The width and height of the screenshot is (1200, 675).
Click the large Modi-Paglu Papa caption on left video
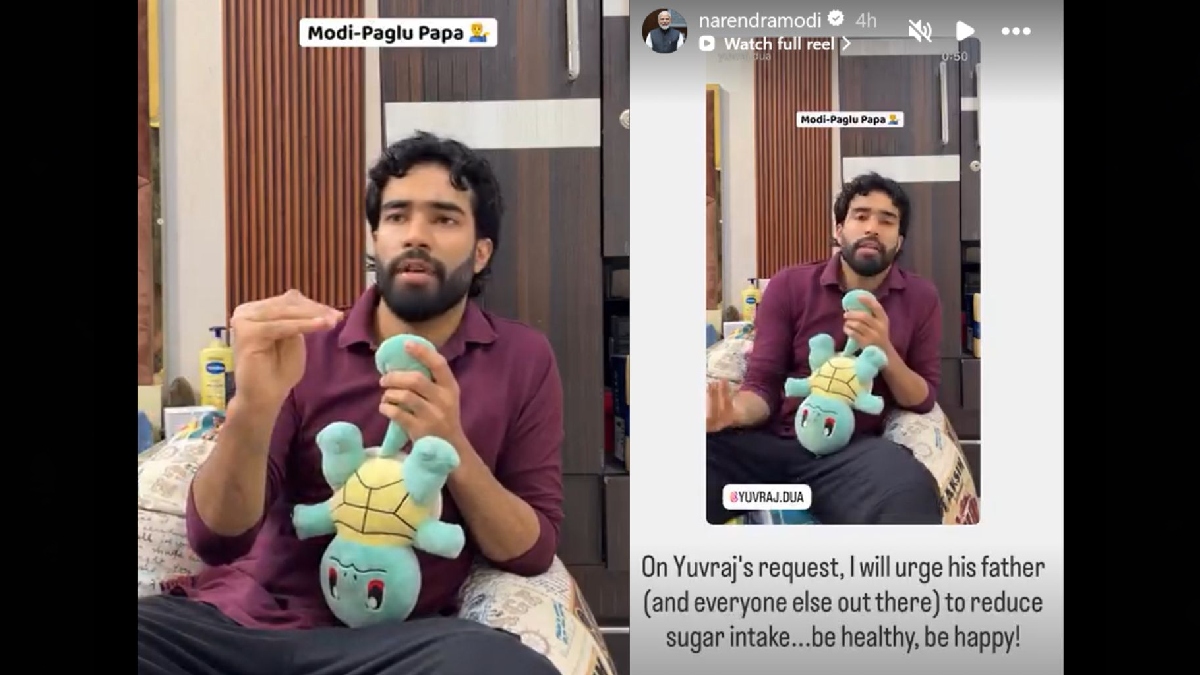coord(398,32)
